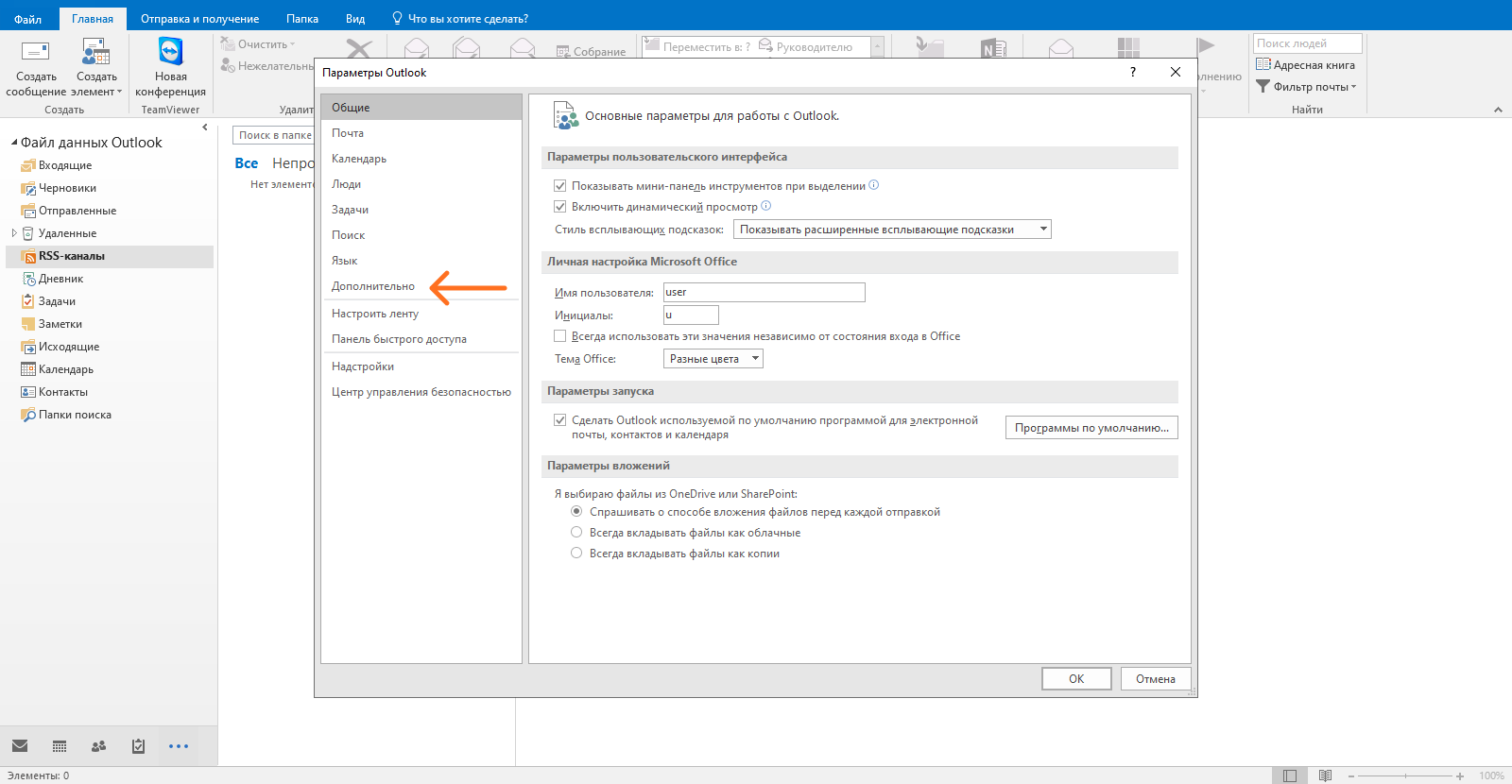The height and width of the screenshot is (784, 1512).
Task: Click the OK button
Action: 1076,679
